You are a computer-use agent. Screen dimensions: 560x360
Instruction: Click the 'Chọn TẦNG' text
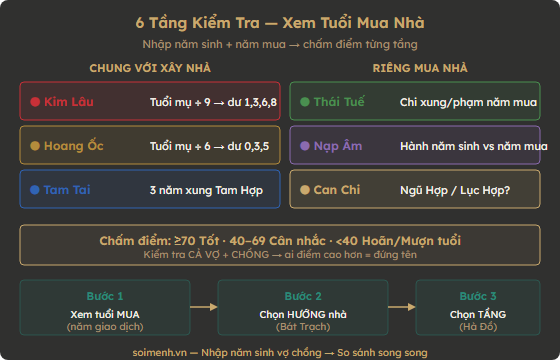click(x=478, y=314)
